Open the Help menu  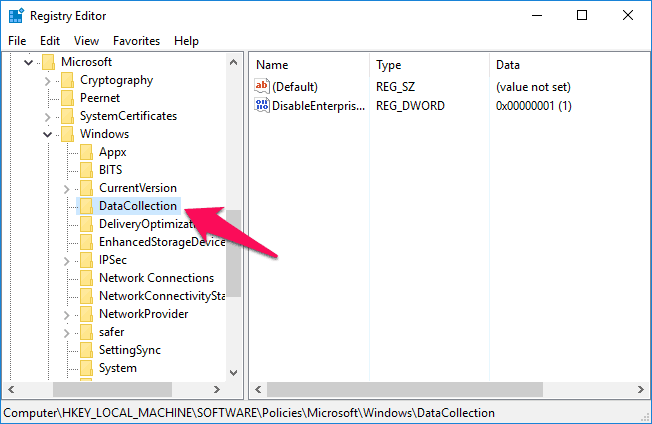tap(186, 41)
